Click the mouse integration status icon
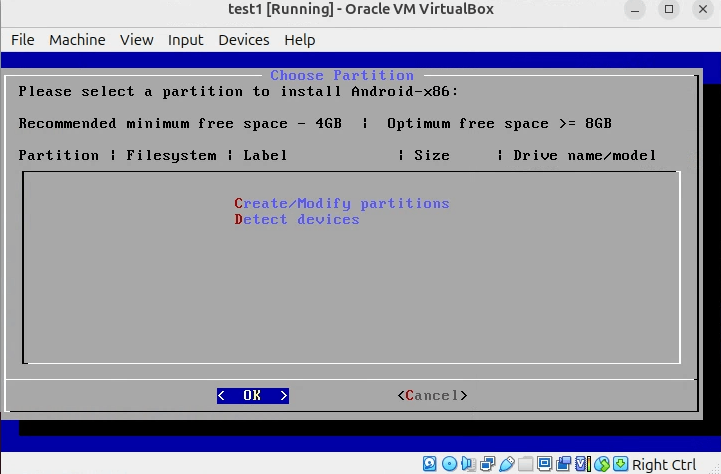This screenshot has height=474, width=721. coord(602,464)
